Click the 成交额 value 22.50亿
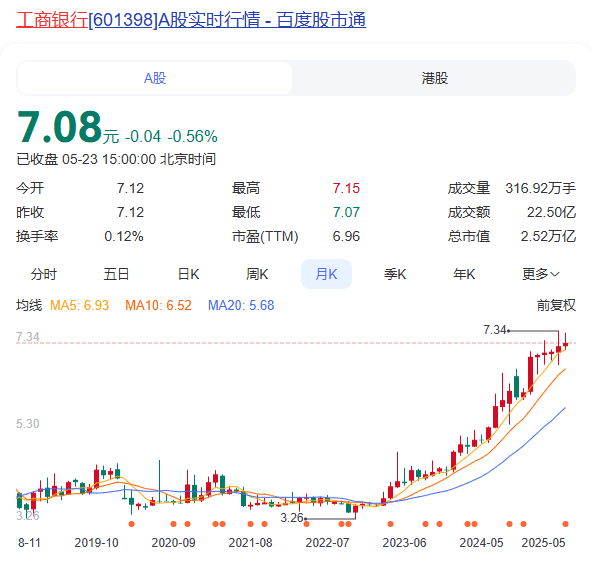 551,212
